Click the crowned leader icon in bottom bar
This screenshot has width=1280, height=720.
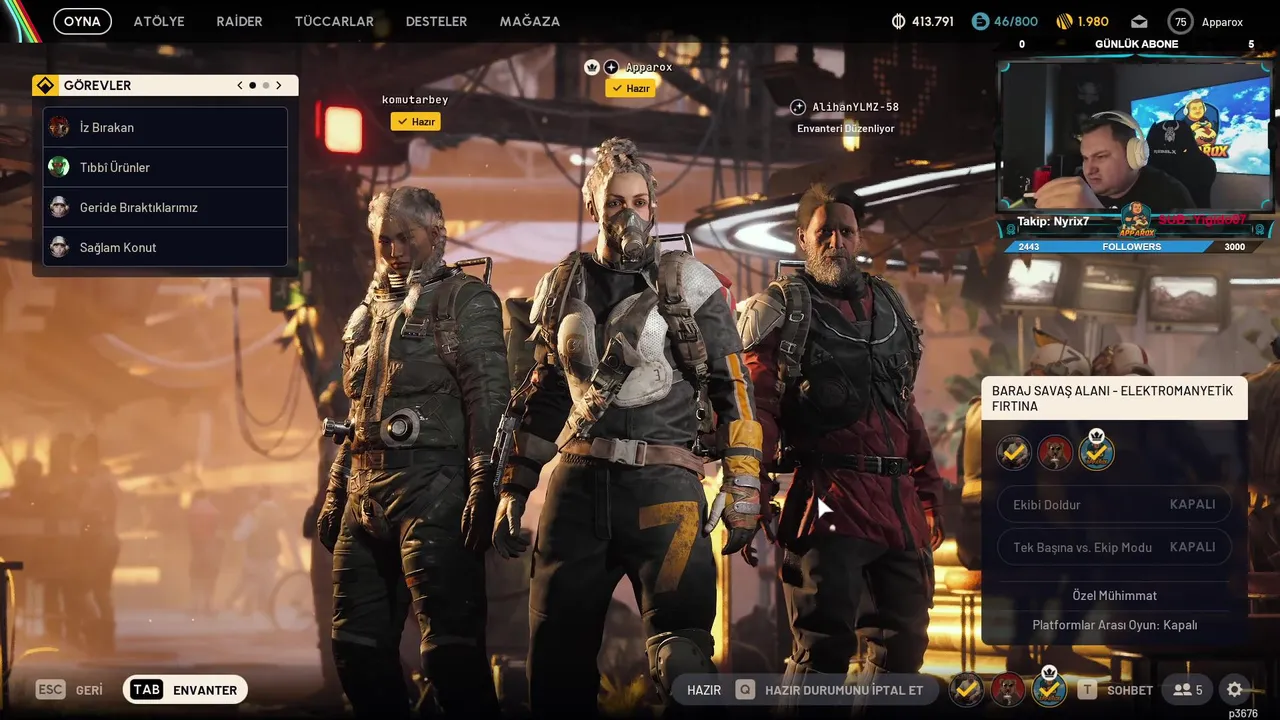pyautogui.click(x=1049, y=688)
